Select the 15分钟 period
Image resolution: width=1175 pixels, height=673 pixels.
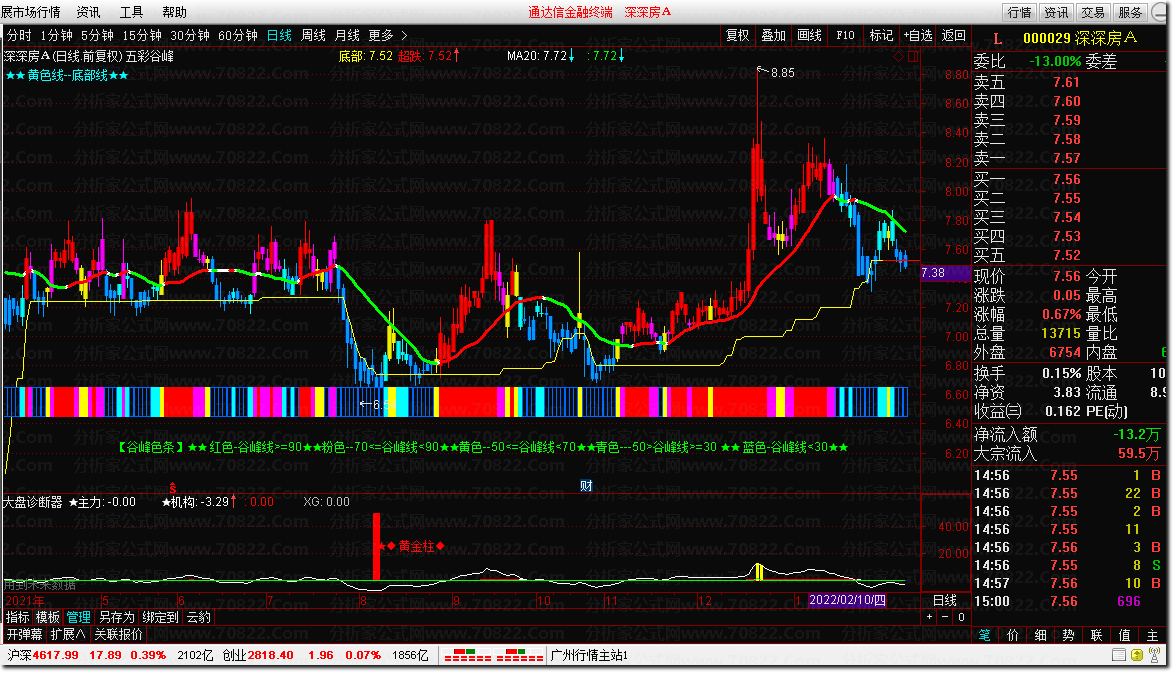click(x=142, y=35)
